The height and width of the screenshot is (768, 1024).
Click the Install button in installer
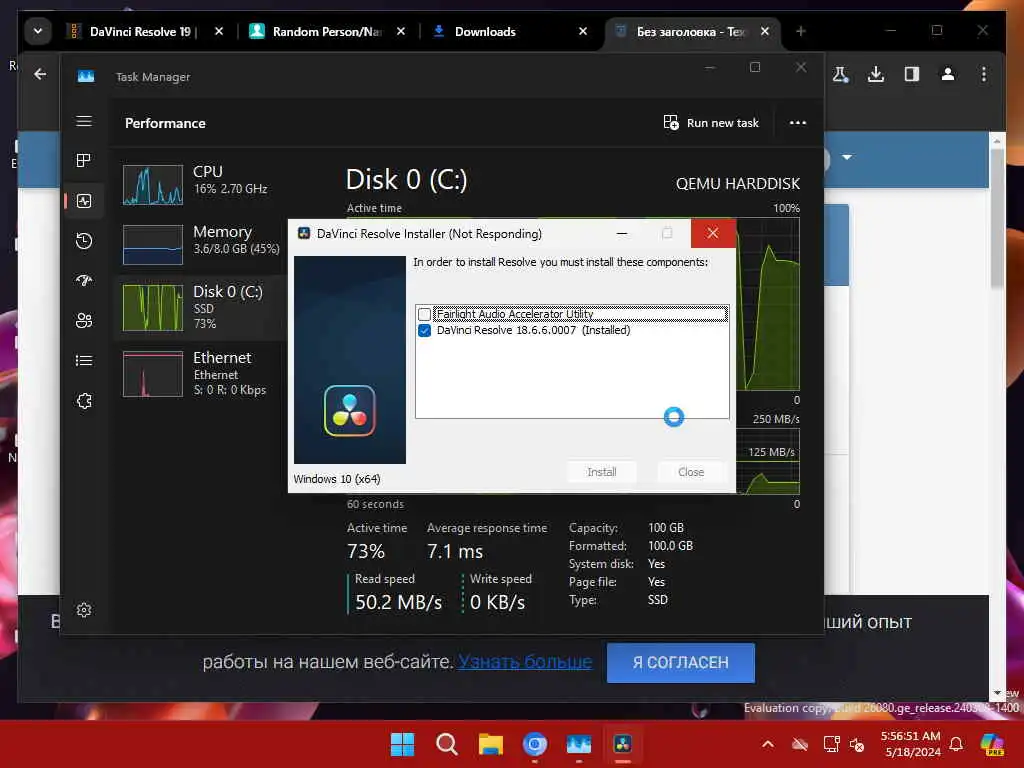(601, 472)
